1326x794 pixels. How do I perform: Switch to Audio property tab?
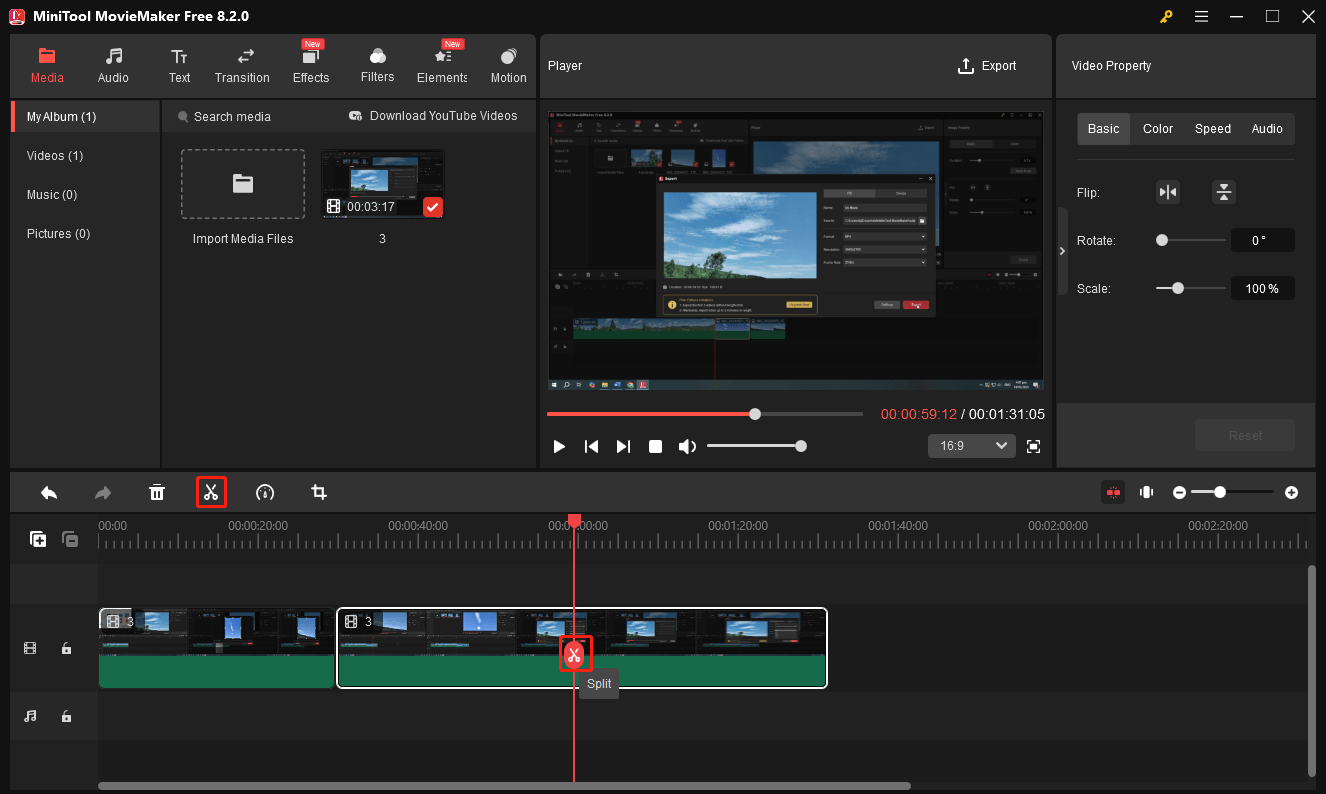click(x=1267, y=129)
